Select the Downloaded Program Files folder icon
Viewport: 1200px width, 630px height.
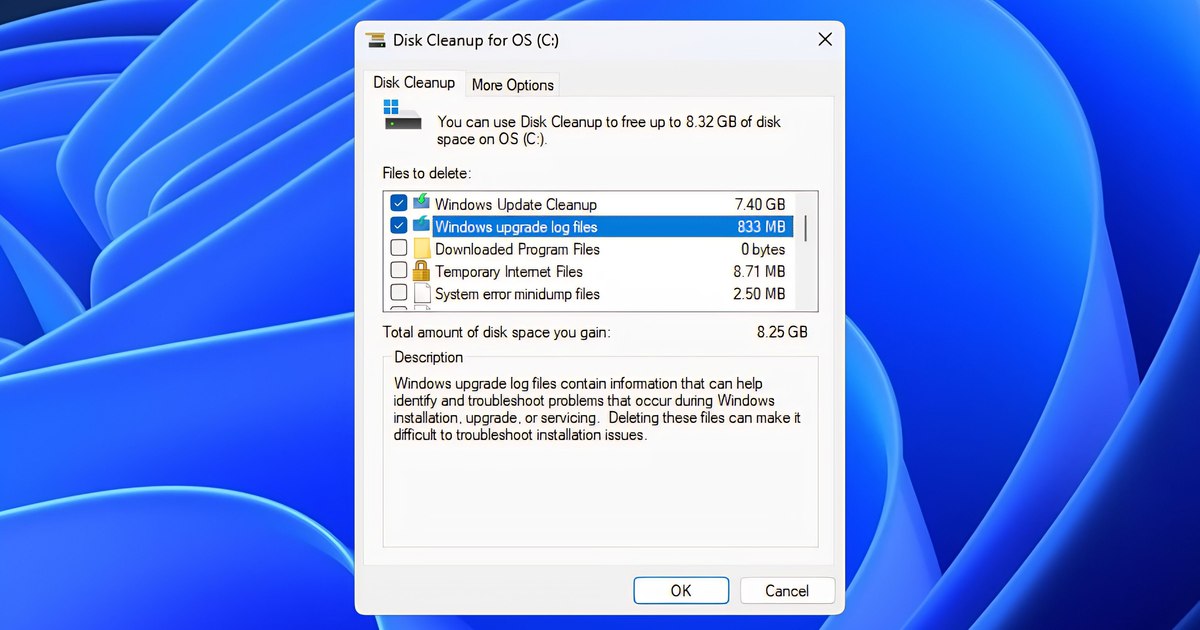(x=422, y=248)
